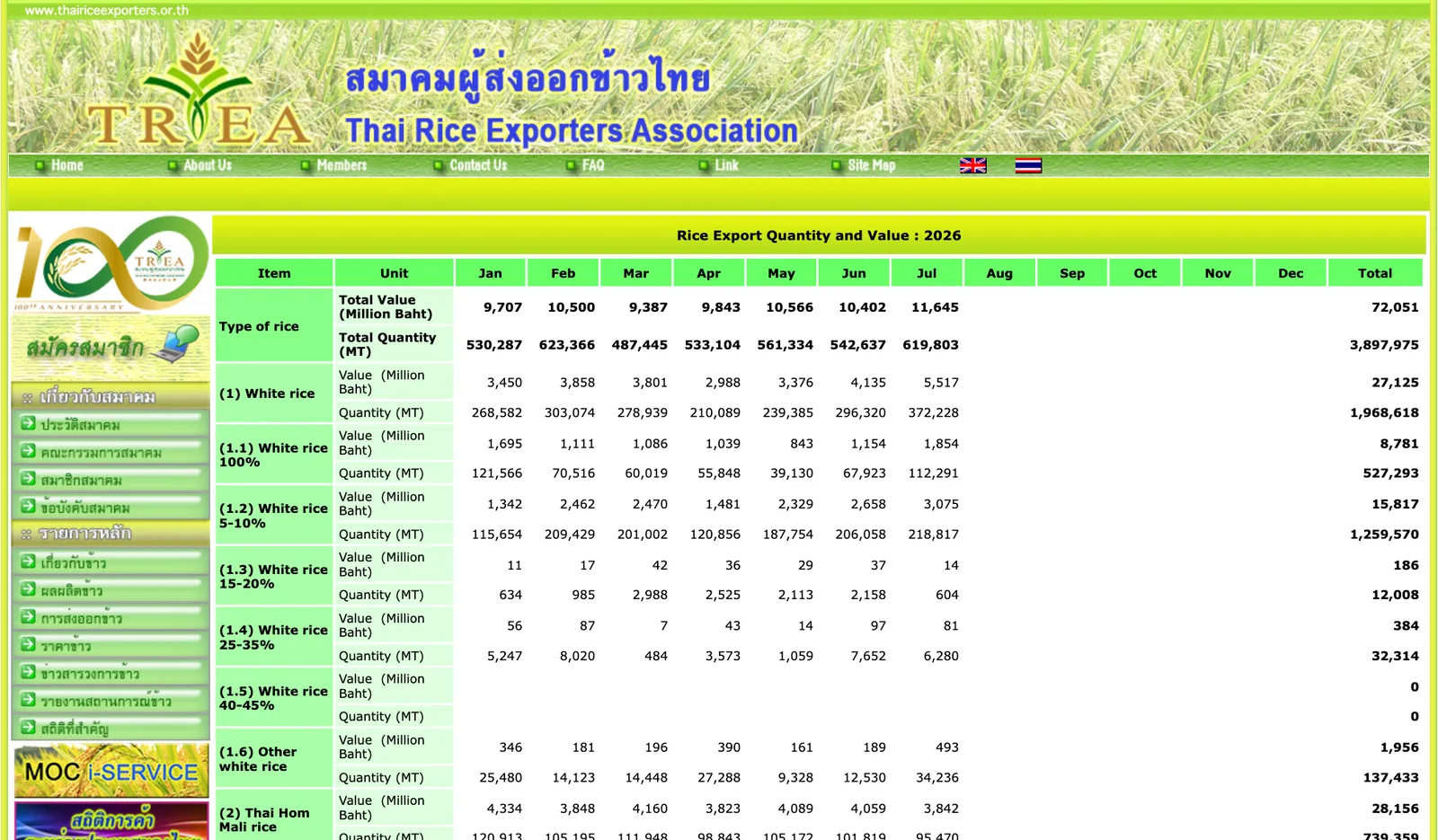Open the MOC i-SERVICE banner

pyautogui.click(x=111, y=771)
